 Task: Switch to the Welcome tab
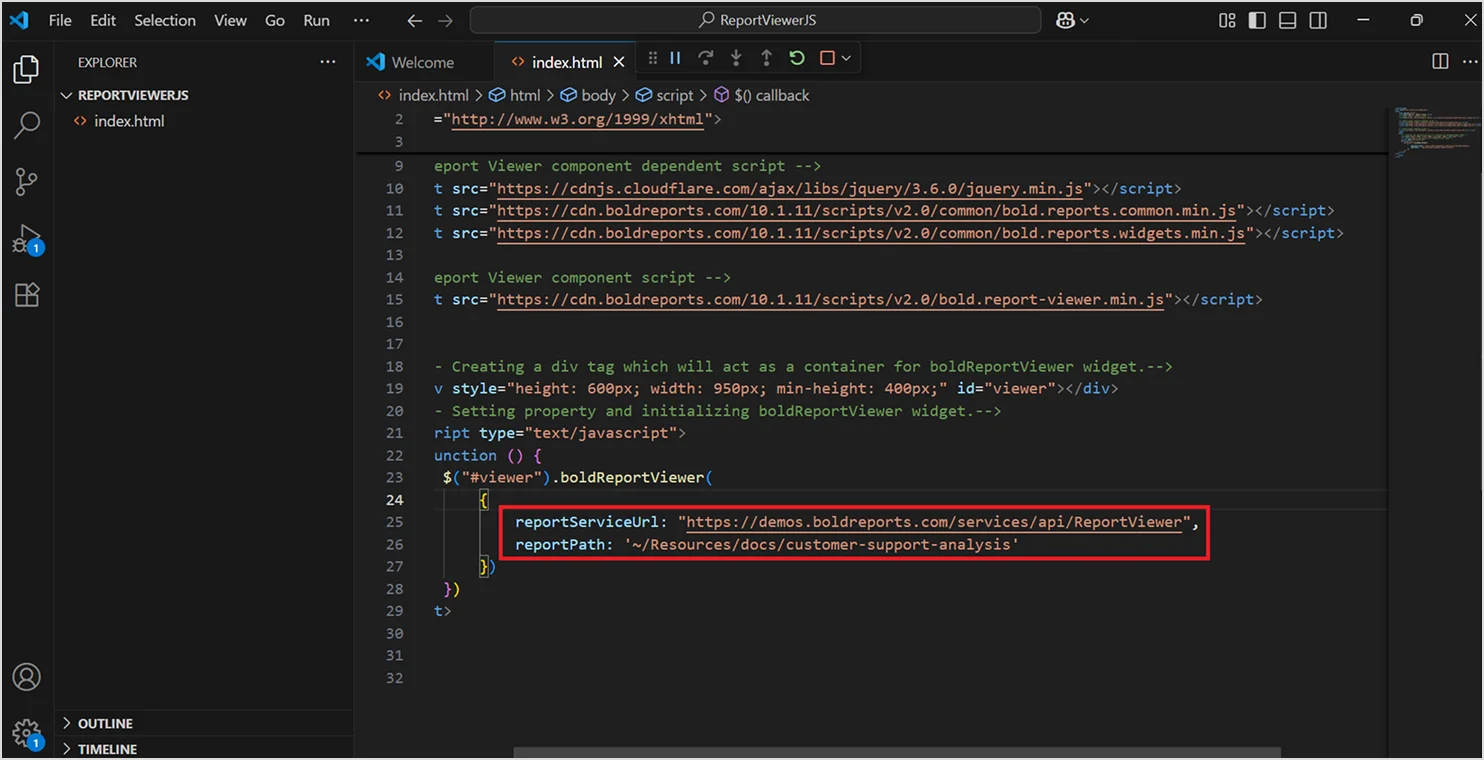424,62
